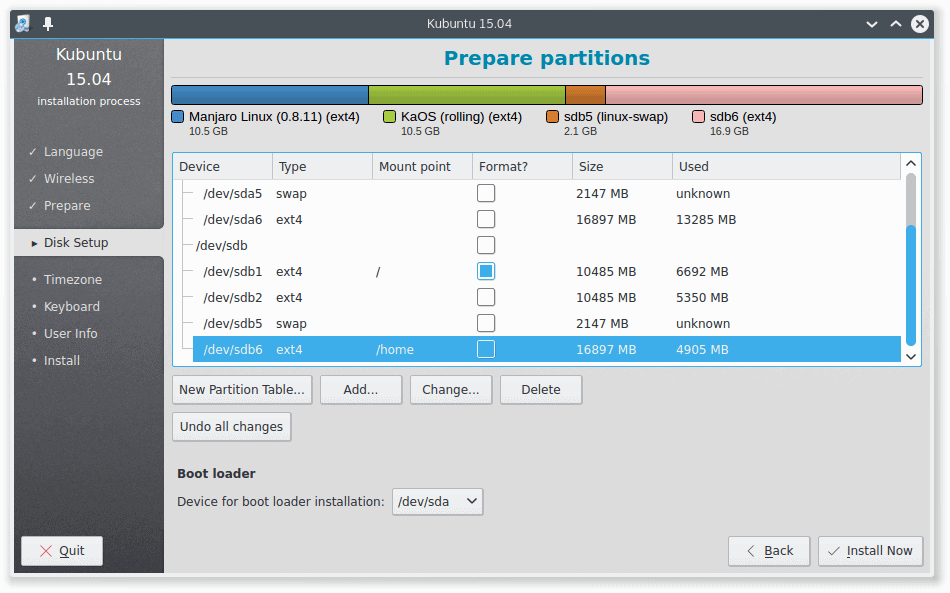Click the Format? column header
The width and height of the screenshot is (950, 593).
[522, 167]
